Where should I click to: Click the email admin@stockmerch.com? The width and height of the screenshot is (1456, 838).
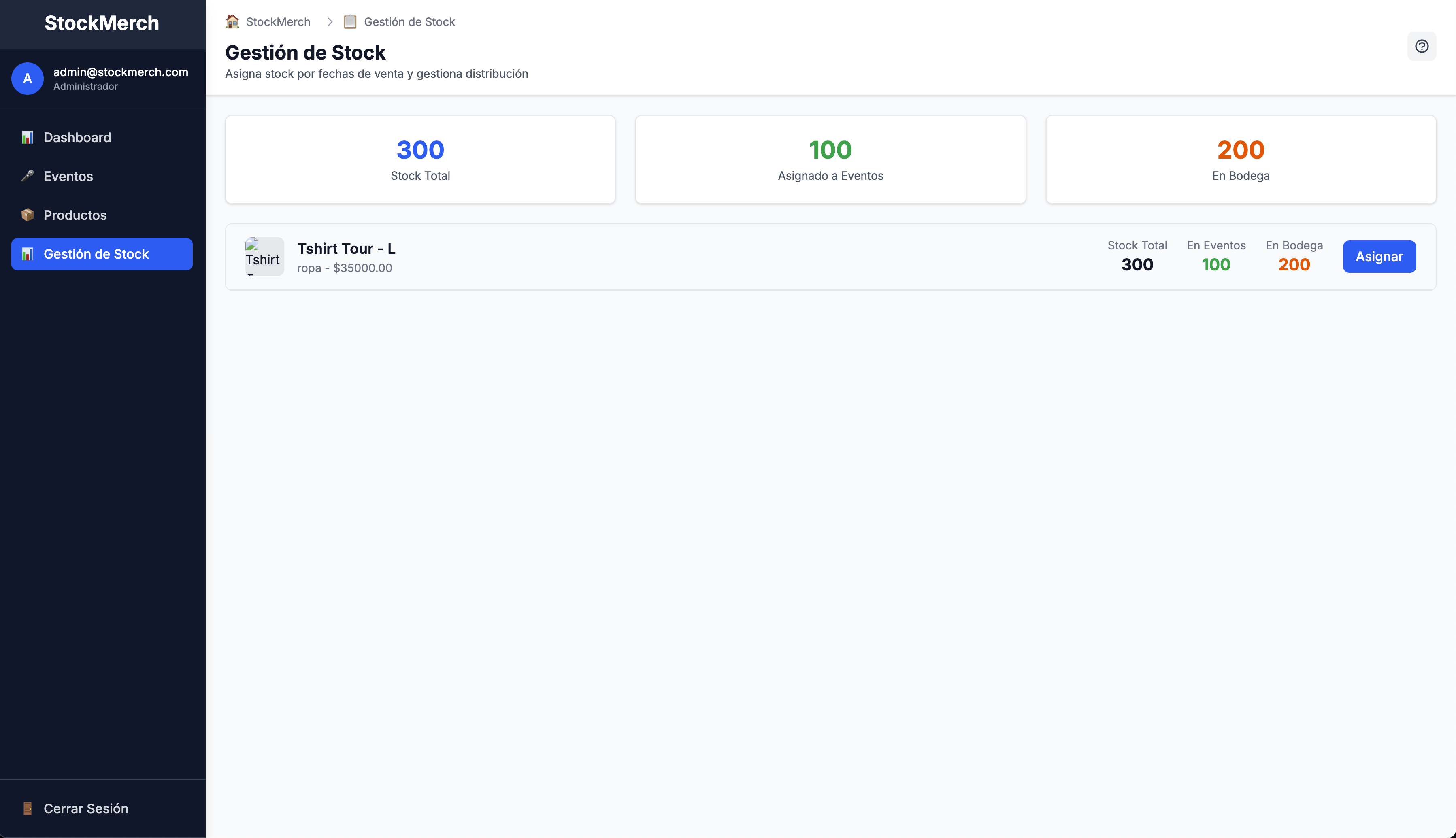pos(121,72)
